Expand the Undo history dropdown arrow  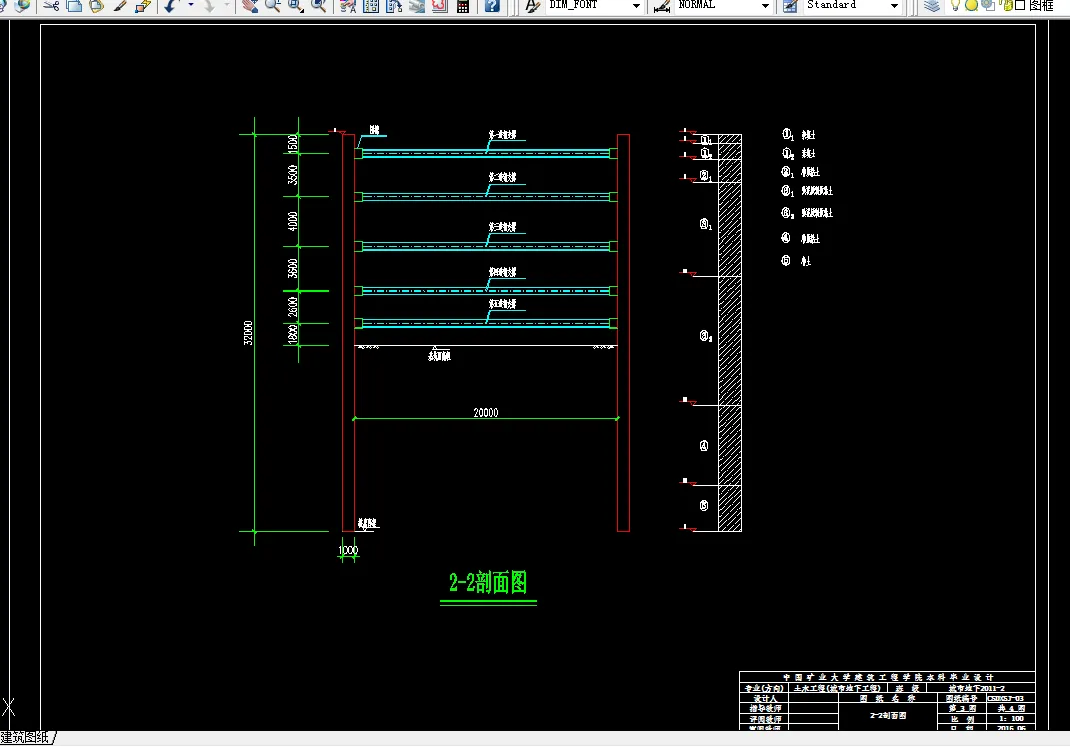190,5
